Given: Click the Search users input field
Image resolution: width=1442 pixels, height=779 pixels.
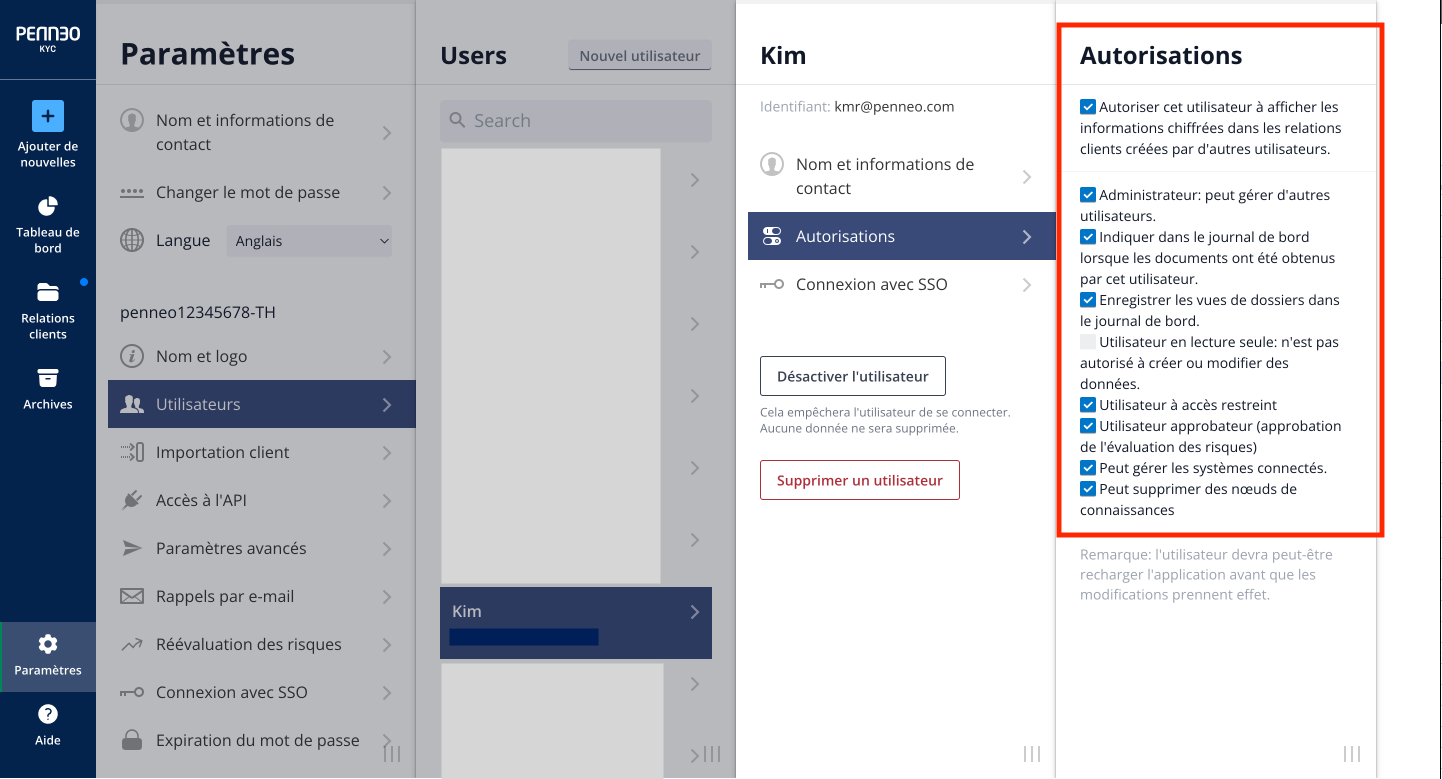Looking at the screenshot, I should (x=576, y=120).
